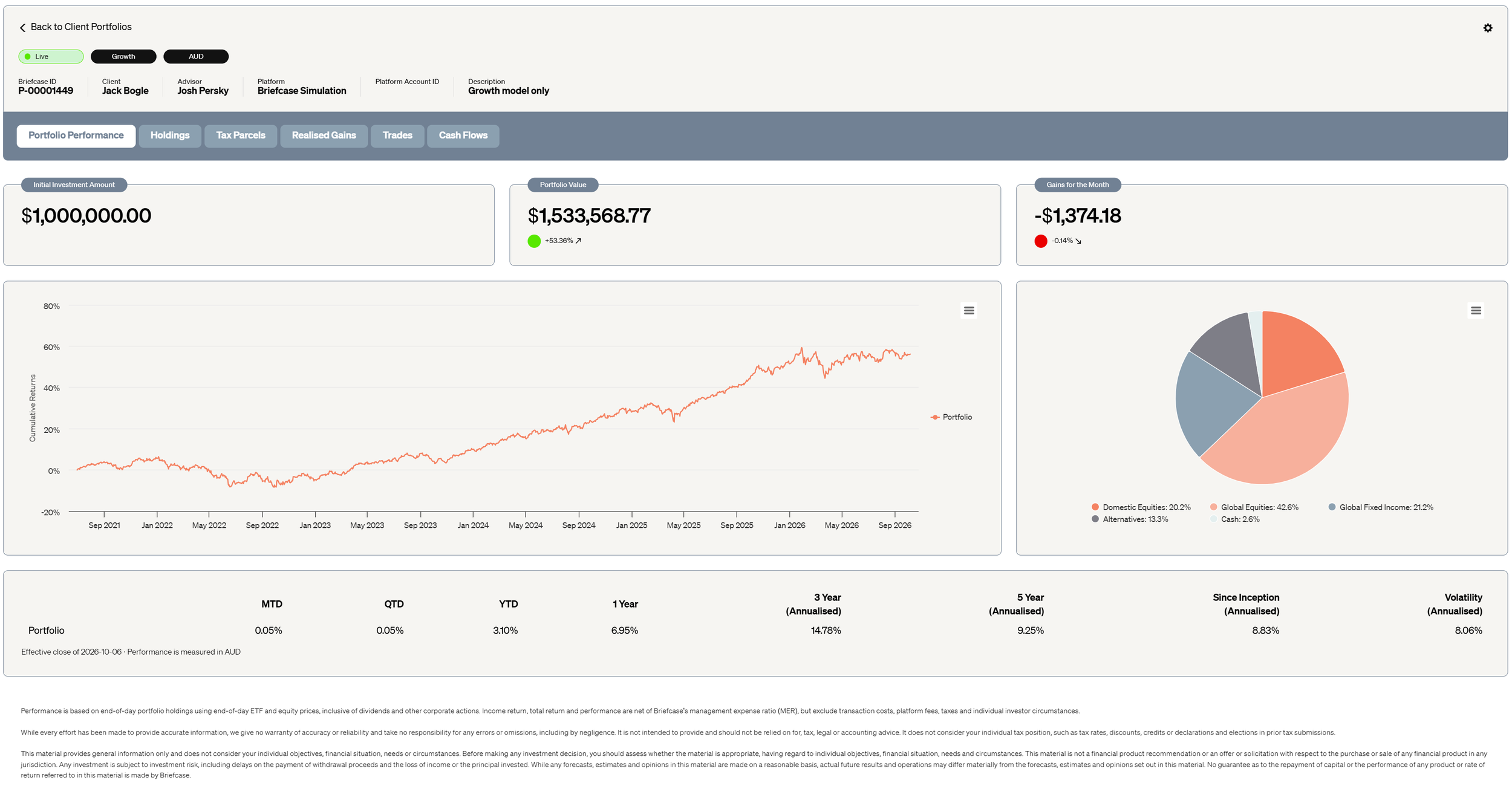Viewport: 1512px width, 786px height.
Task: Open the Tax Parcels tab
Action: [x=241, y=136]
